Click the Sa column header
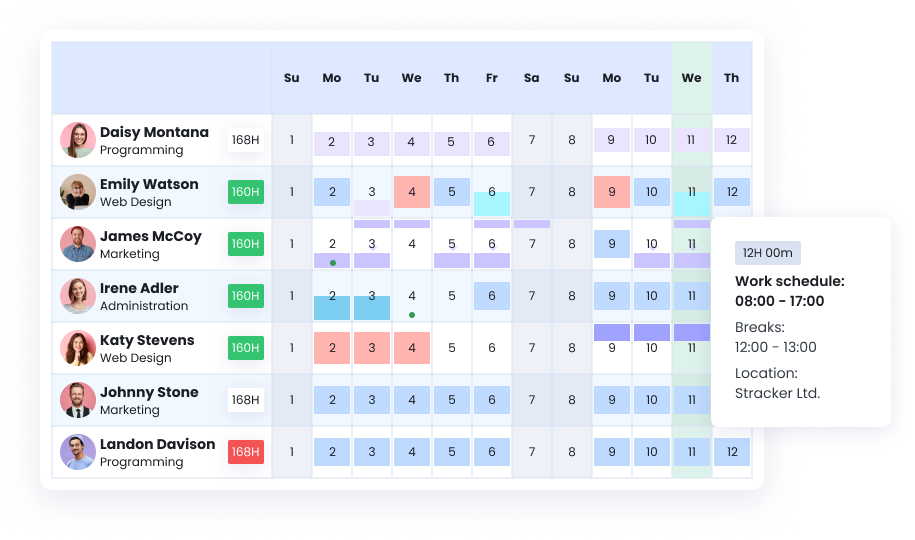Image resolution: width=915 pixels, height=540 pixels. [x=531, y=78]
